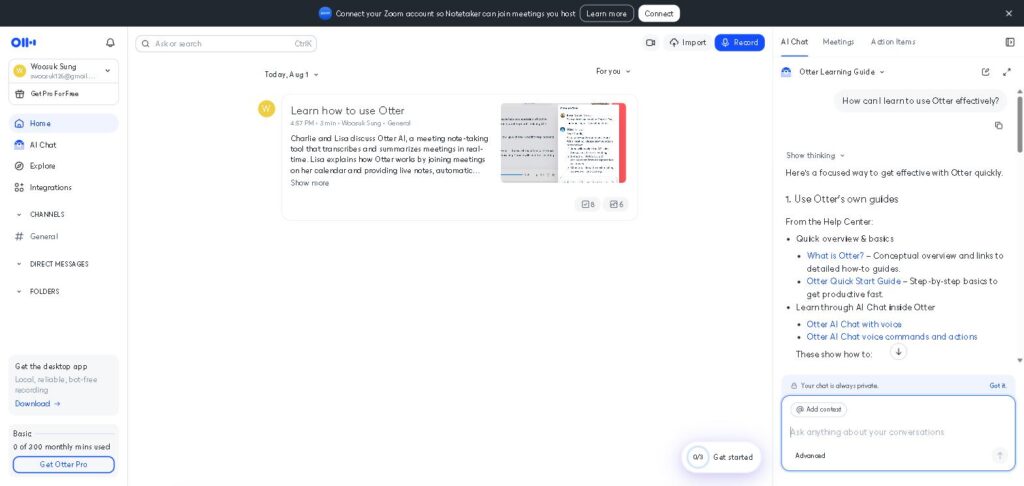Send the chat message arrow button
This screenshot has height=486, width=1024.
(999, 456)
